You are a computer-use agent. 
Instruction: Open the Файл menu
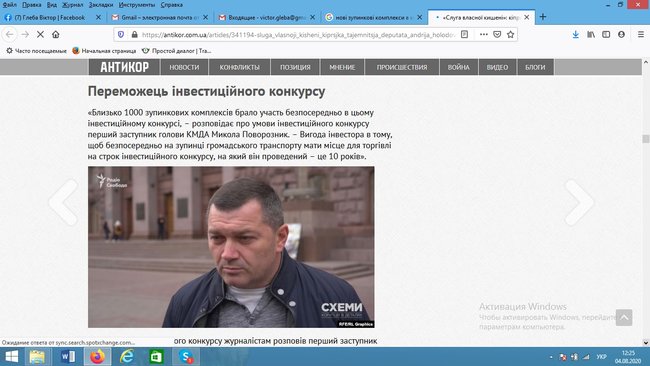click(x=9, y=5)
